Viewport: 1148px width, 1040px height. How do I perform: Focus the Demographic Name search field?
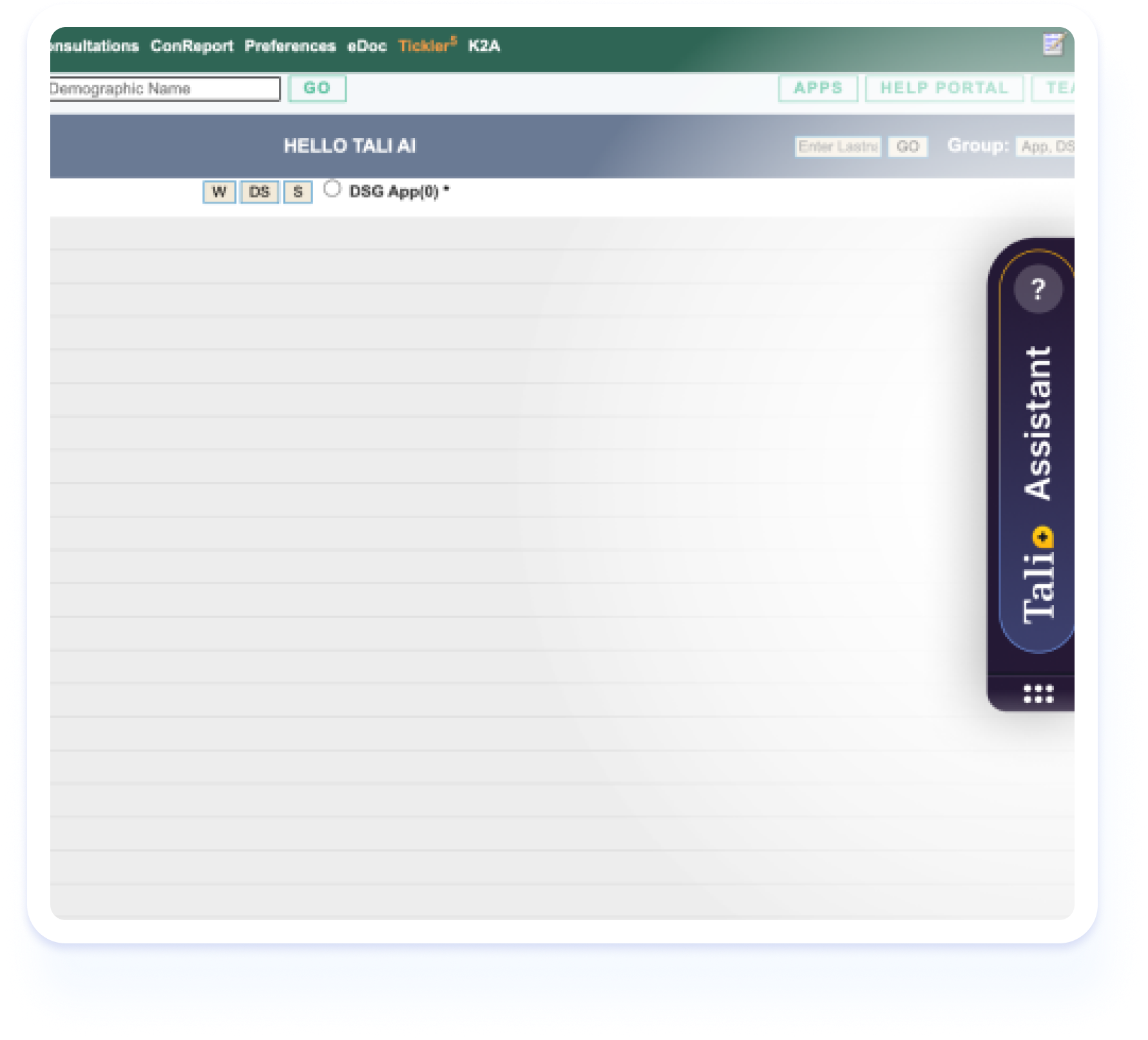[165, 88]
